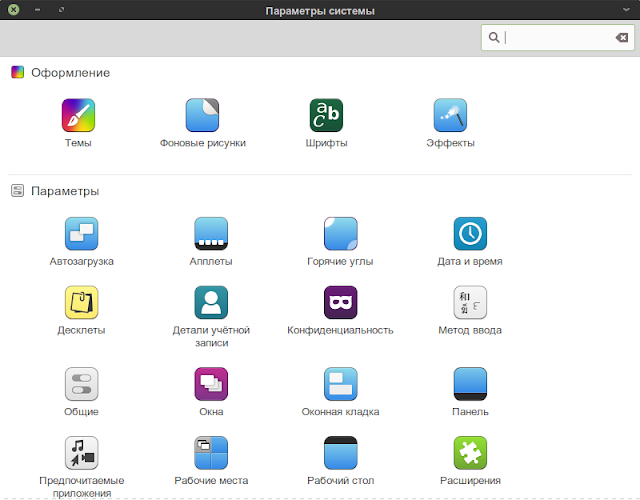Open Детали учётной записи user icon
Viewport: 640px width, 500px height.
(x=211, y=302)
